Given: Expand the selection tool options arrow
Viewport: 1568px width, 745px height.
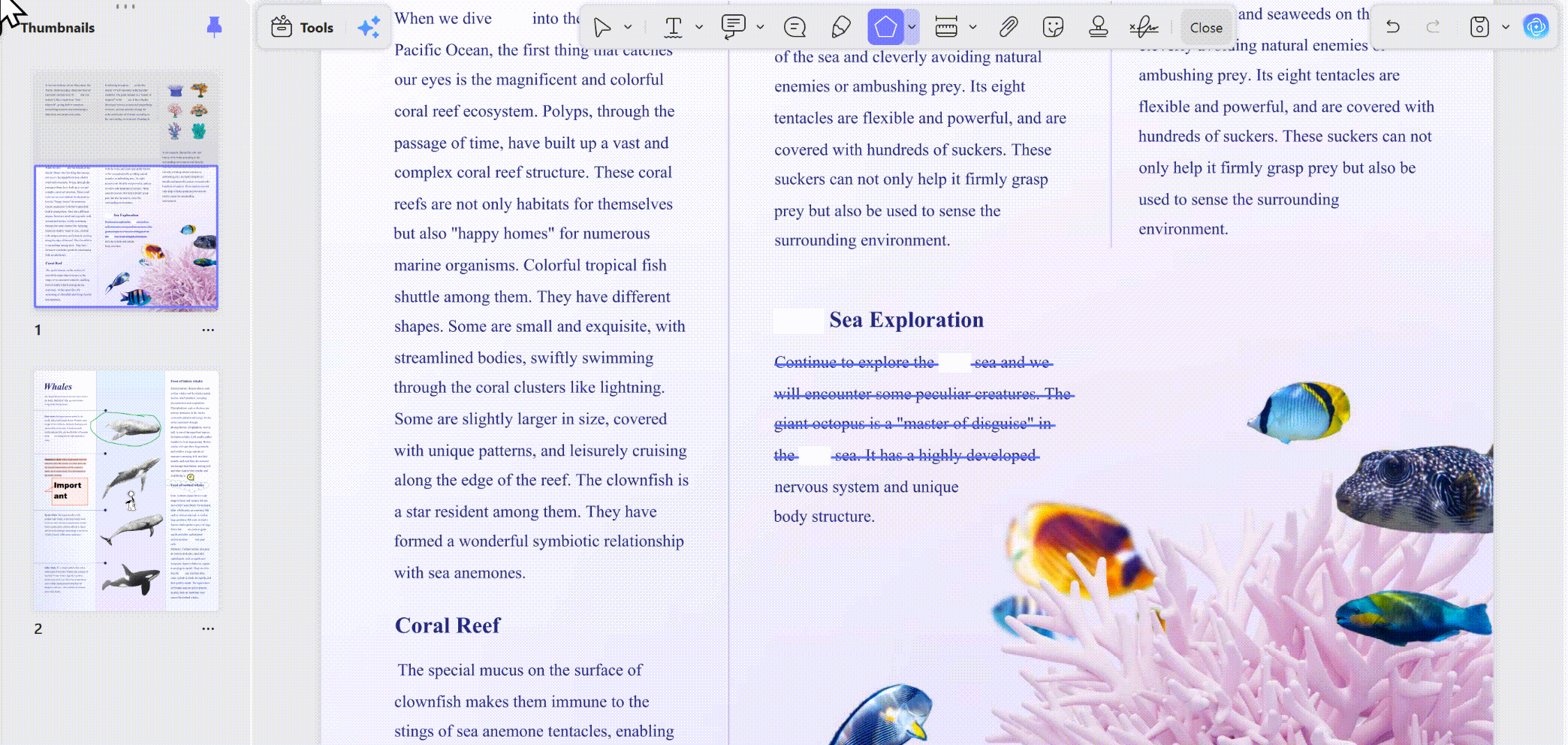Looking at the screenshot, I should [629, 28].
